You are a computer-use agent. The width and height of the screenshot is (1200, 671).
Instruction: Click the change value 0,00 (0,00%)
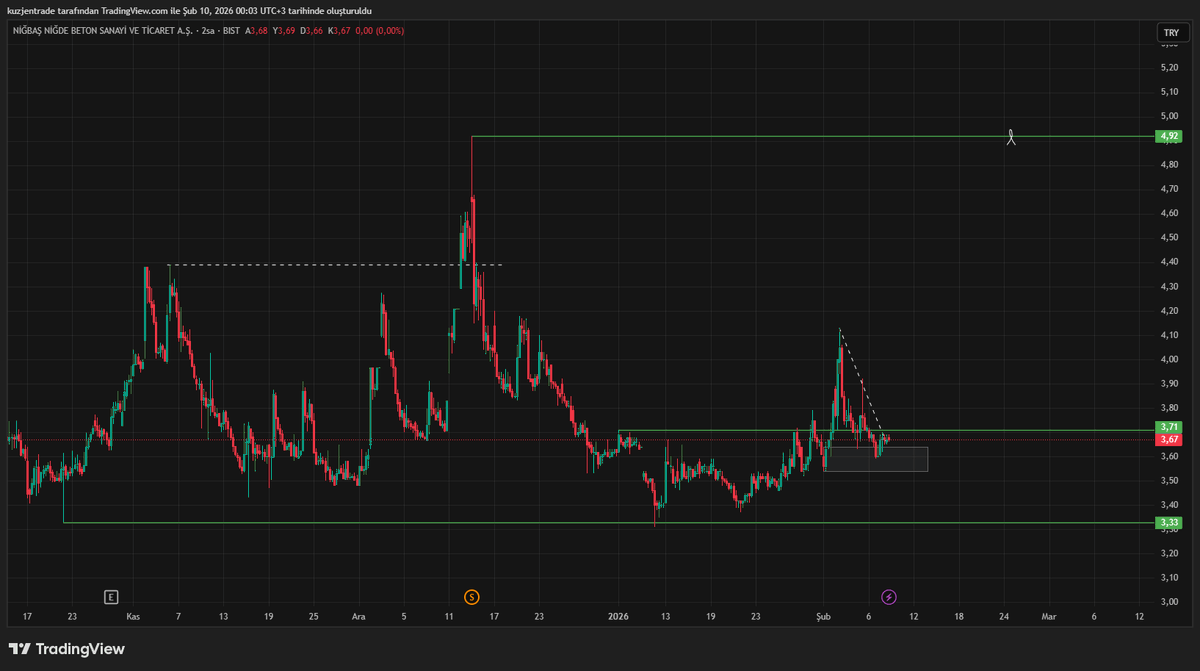point(380,30)
